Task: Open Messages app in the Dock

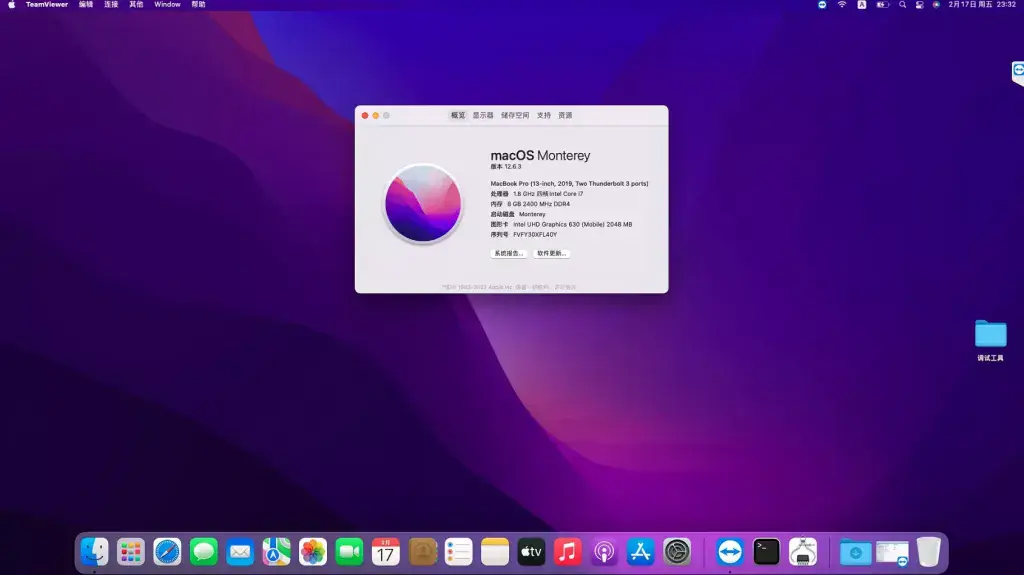Action: click(204, 552)
